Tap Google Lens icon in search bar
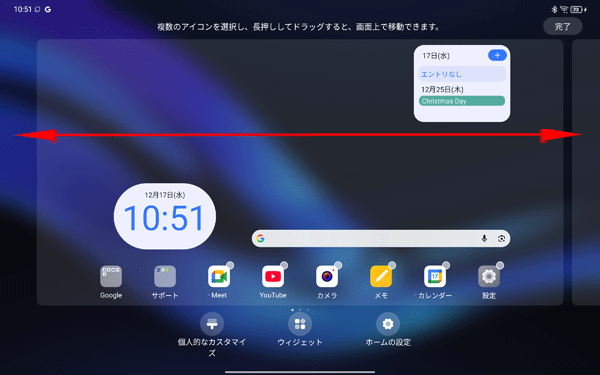Image resolution: width=600 pixels, height=375 pixels. coord(501,238)
